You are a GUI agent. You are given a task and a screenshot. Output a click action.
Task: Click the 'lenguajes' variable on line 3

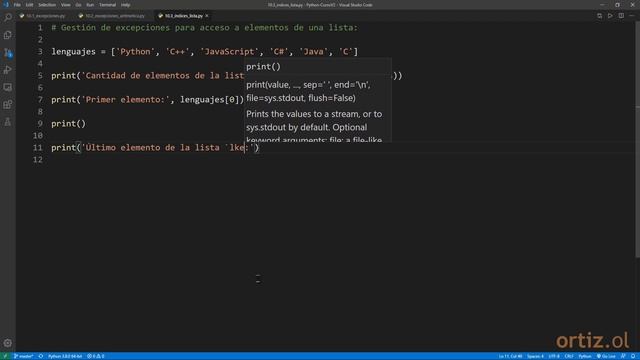pos(73,52)
